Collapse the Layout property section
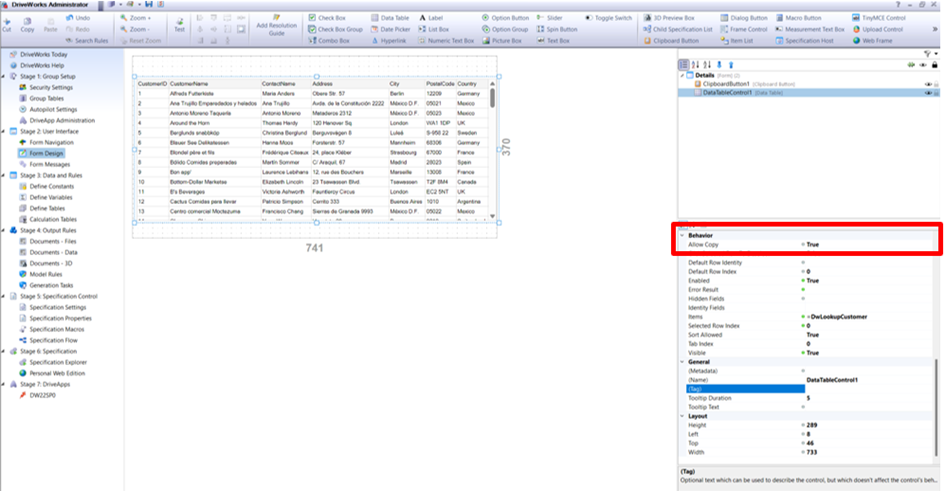Image resolution: width=945 pixels, height=491 pixels. [x=682, y=416]
